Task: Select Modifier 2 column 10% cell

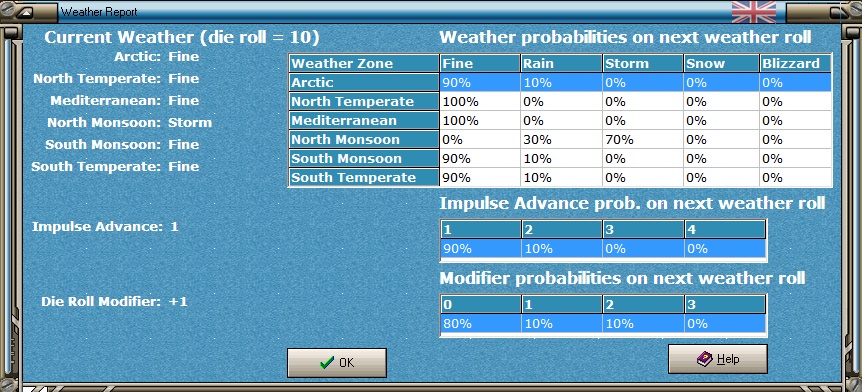Action: pos(643,323)
